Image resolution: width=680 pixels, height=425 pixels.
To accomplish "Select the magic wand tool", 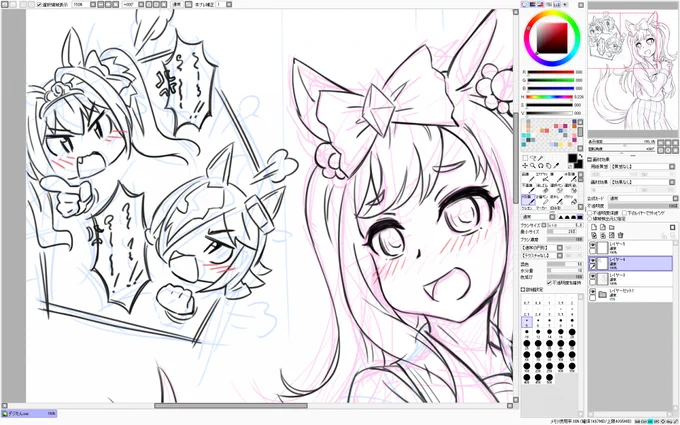I will [x=541, y=158].
